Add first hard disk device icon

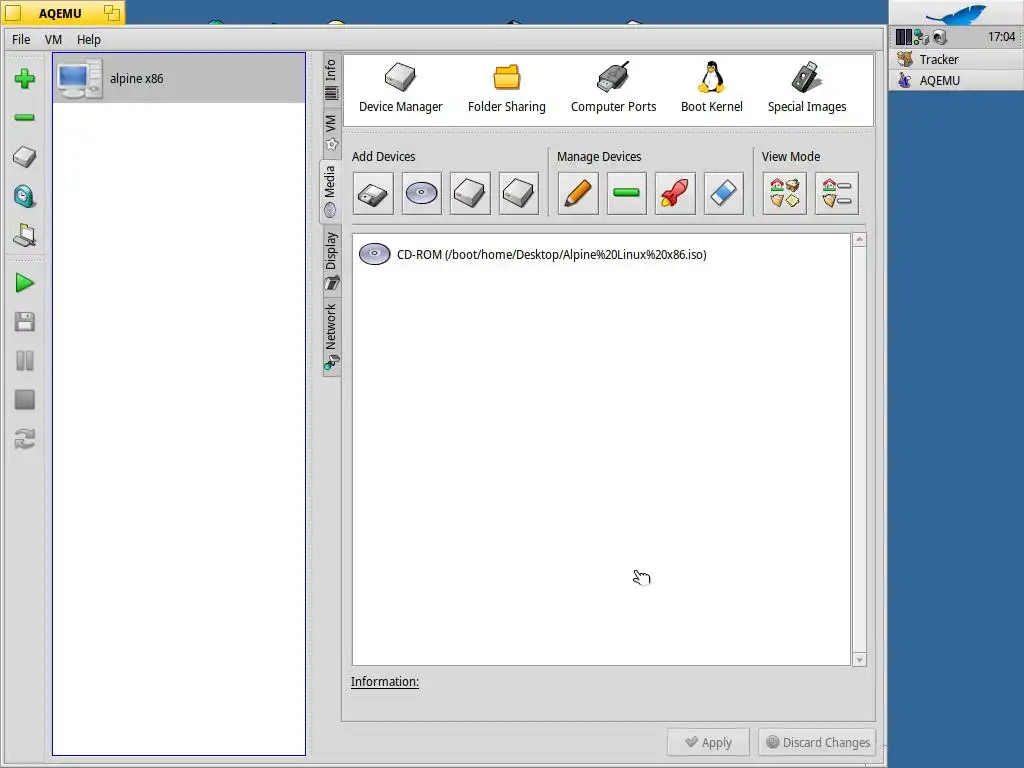click(x=470, y=193)
